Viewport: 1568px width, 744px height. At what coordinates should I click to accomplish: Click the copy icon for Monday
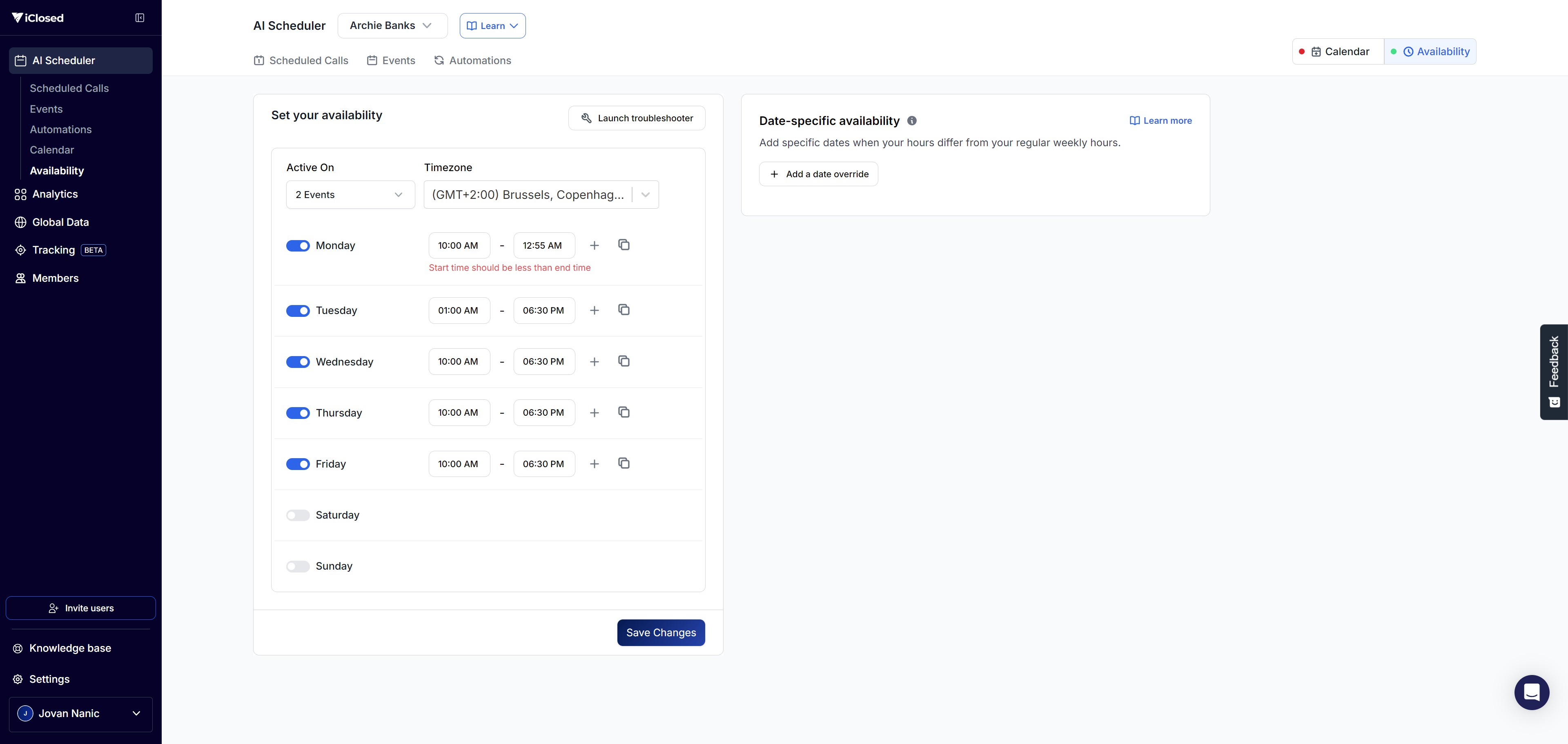coord(623,245)
